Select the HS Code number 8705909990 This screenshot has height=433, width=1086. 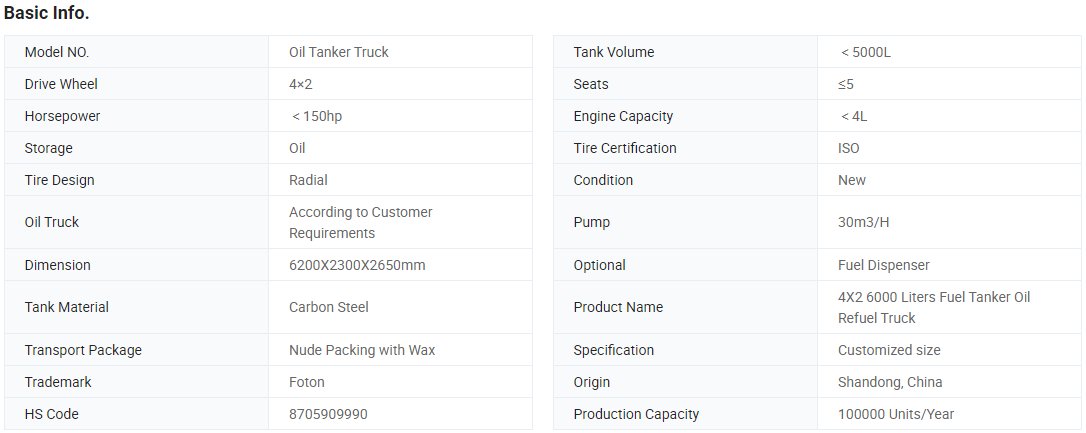tap(328, 414)
